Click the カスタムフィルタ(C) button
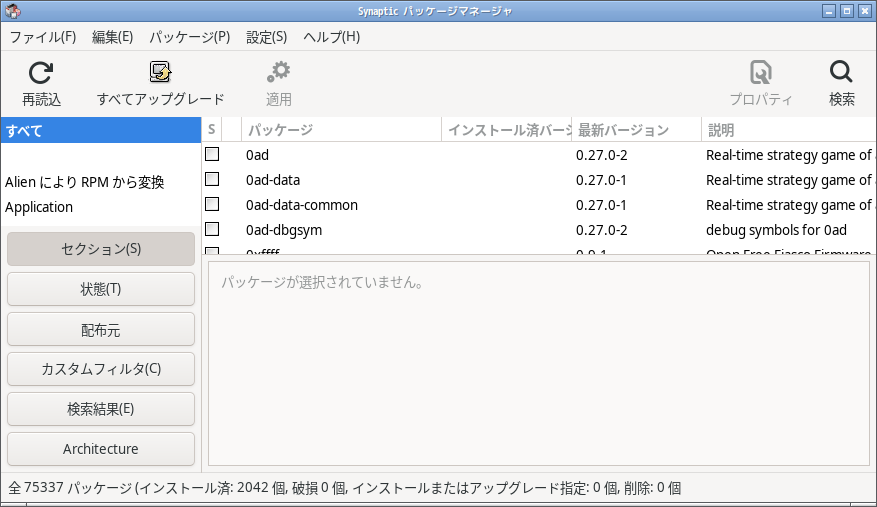Screen dimensions: 877x507 tap(101, 369)
